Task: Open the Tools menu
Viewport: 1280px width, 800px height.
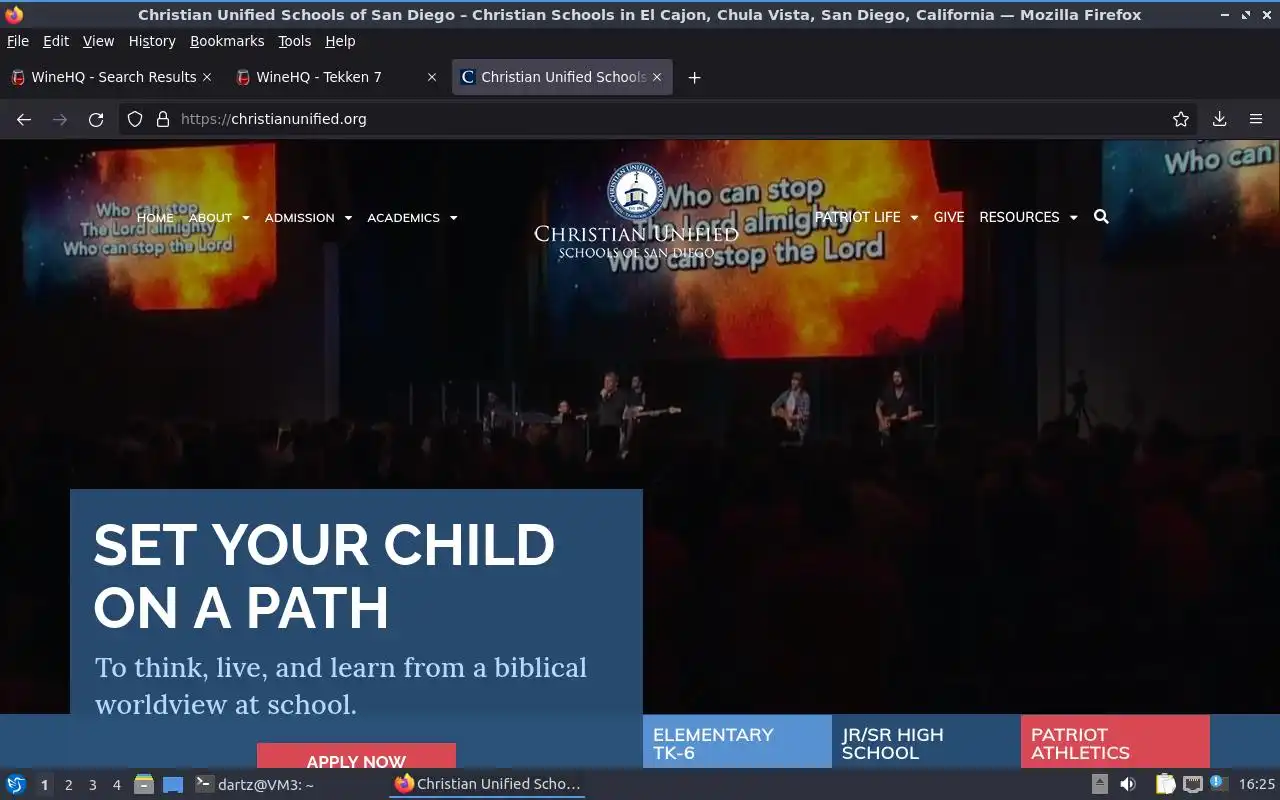Action: (295, 41)
